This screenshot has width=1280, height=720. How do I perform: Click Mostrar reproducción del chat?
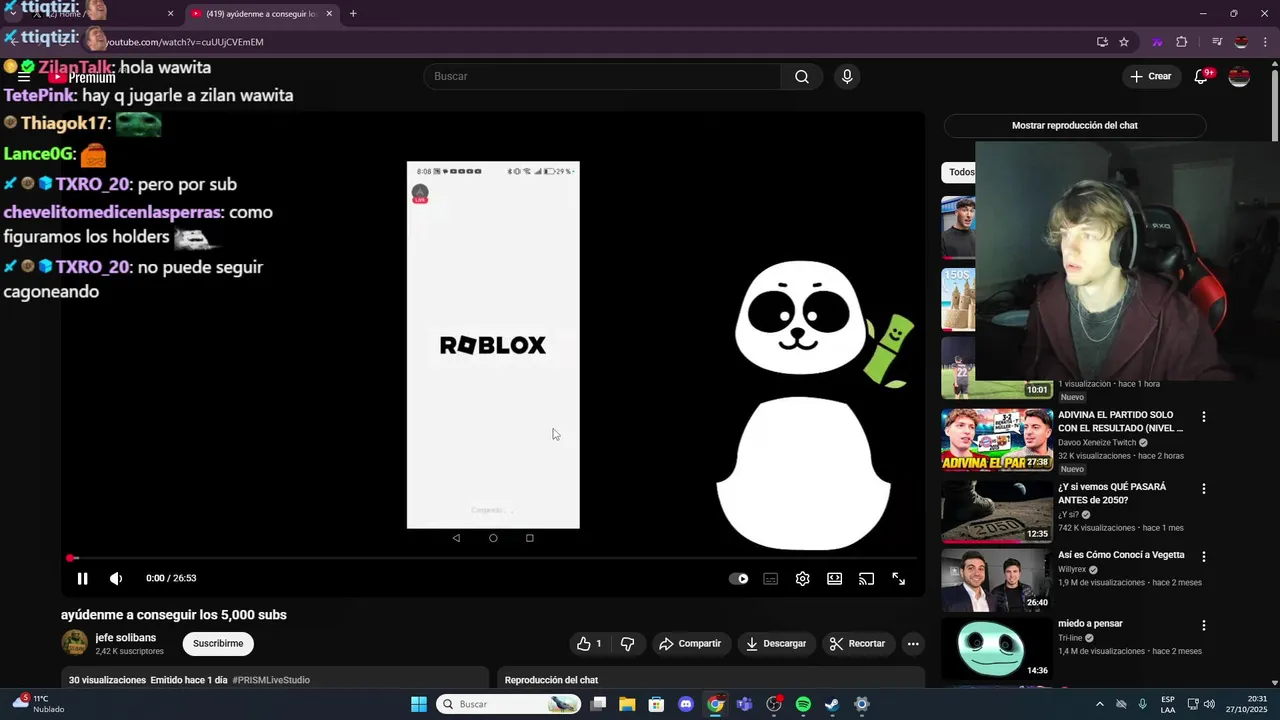click(1075, 126)
